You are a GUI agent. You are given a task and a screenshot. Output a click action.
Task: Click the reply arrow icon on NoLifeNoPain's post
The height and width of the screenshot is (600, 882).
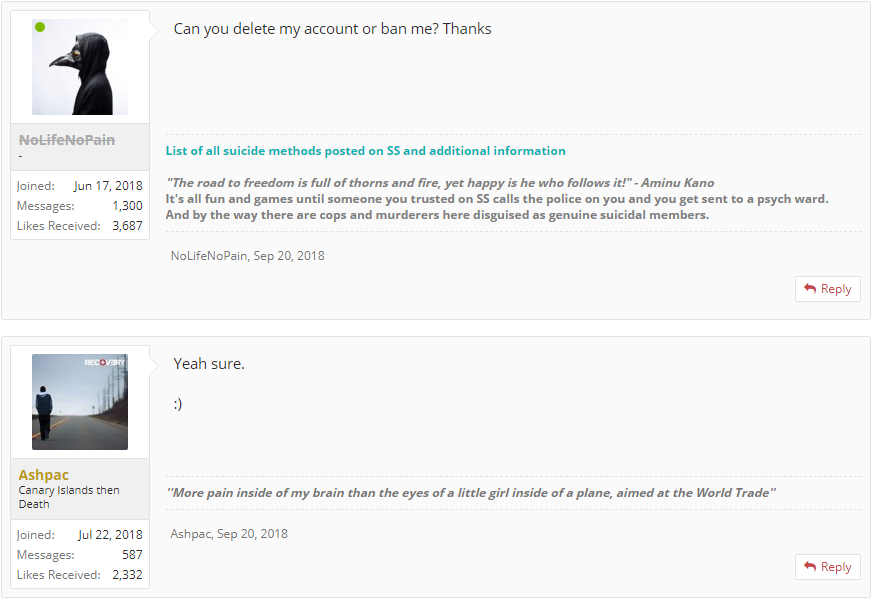coord(810,289)
